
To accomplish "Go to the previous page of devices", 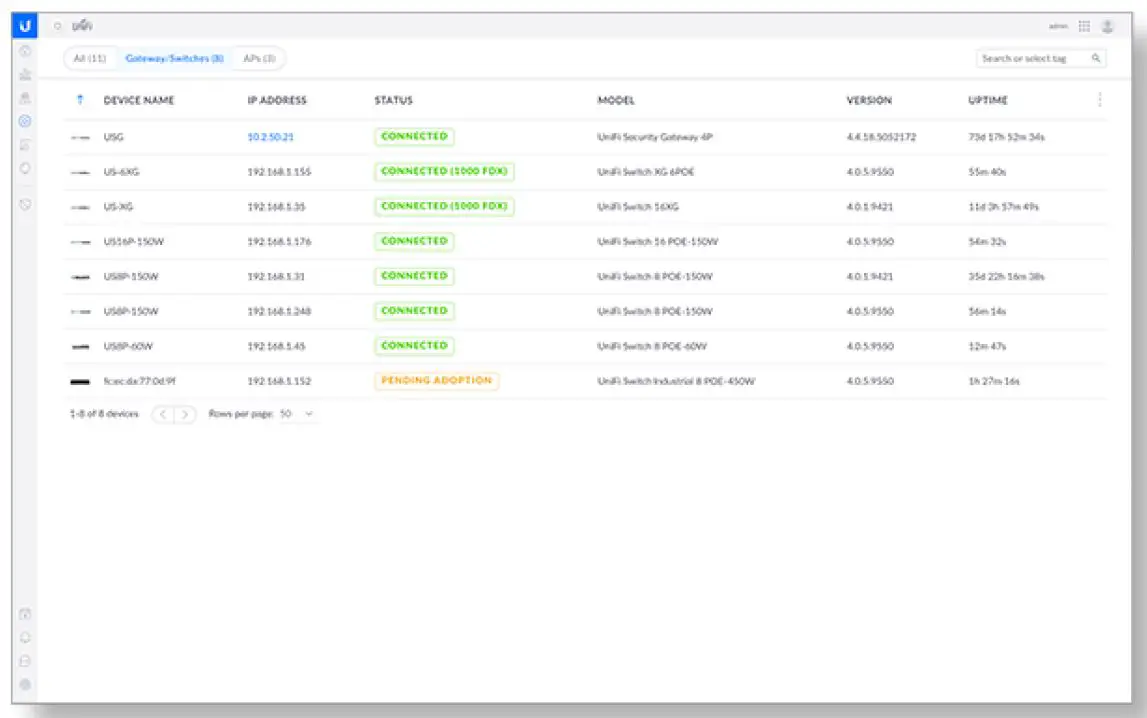I will click(163, 415).
